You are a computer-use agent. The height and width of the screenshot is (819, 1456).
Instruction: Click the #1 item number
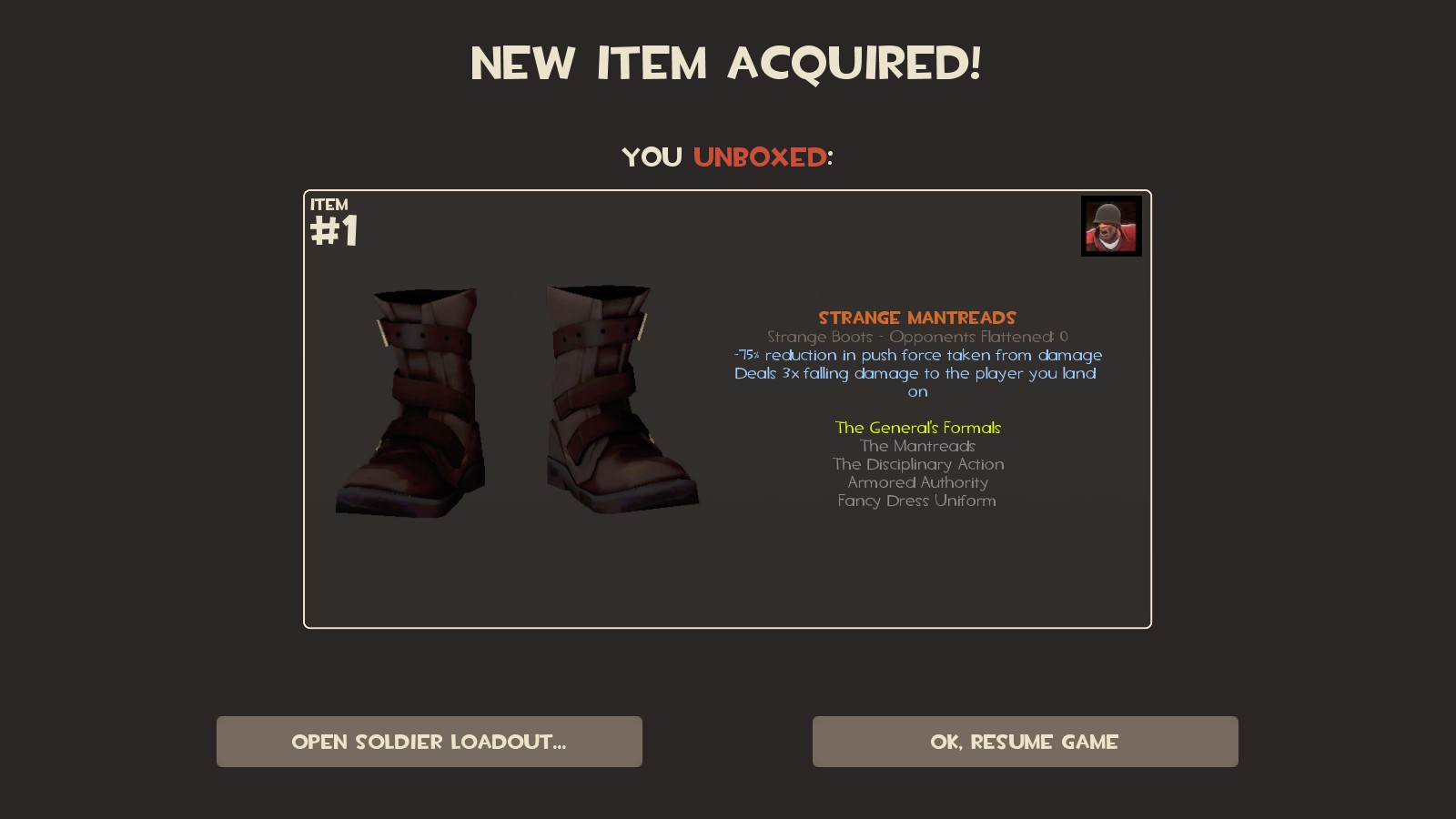click(x=334, y=231)
